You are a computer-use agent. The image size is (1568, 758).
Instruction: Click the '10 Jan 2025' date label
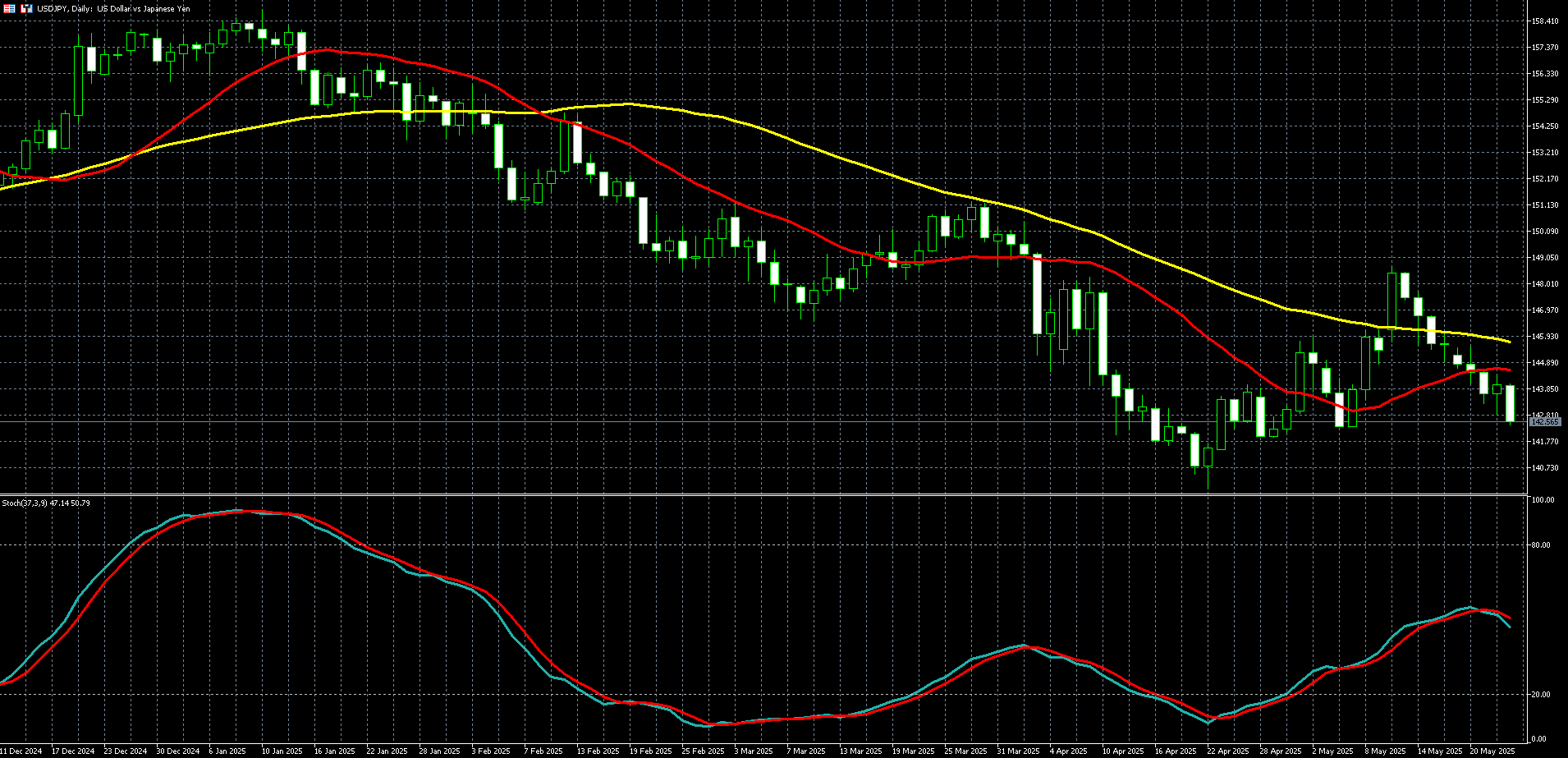coord(283,751)
